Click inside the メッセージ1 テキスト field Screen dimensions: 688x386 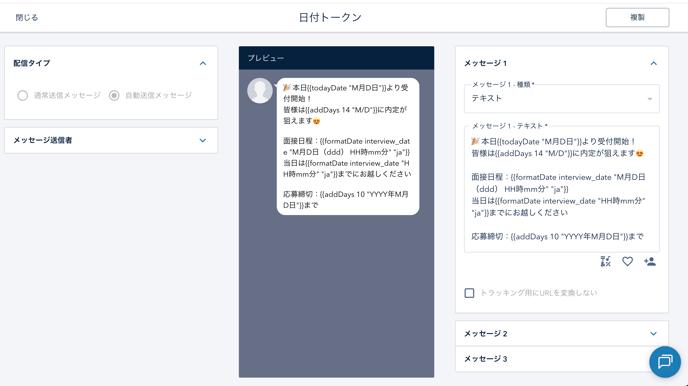coord(562,189)
